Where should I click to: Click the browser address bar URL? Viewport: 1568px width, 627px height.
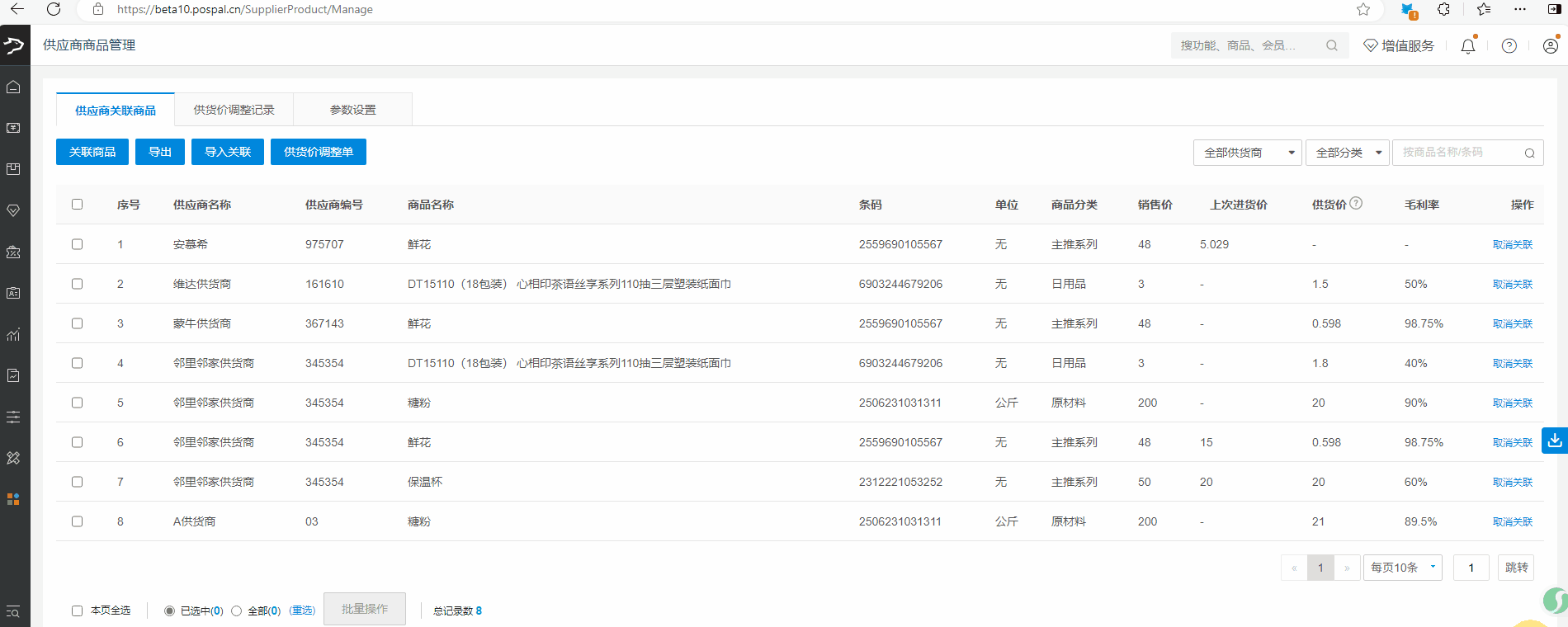pyautogui.click(x=244, y=9)
